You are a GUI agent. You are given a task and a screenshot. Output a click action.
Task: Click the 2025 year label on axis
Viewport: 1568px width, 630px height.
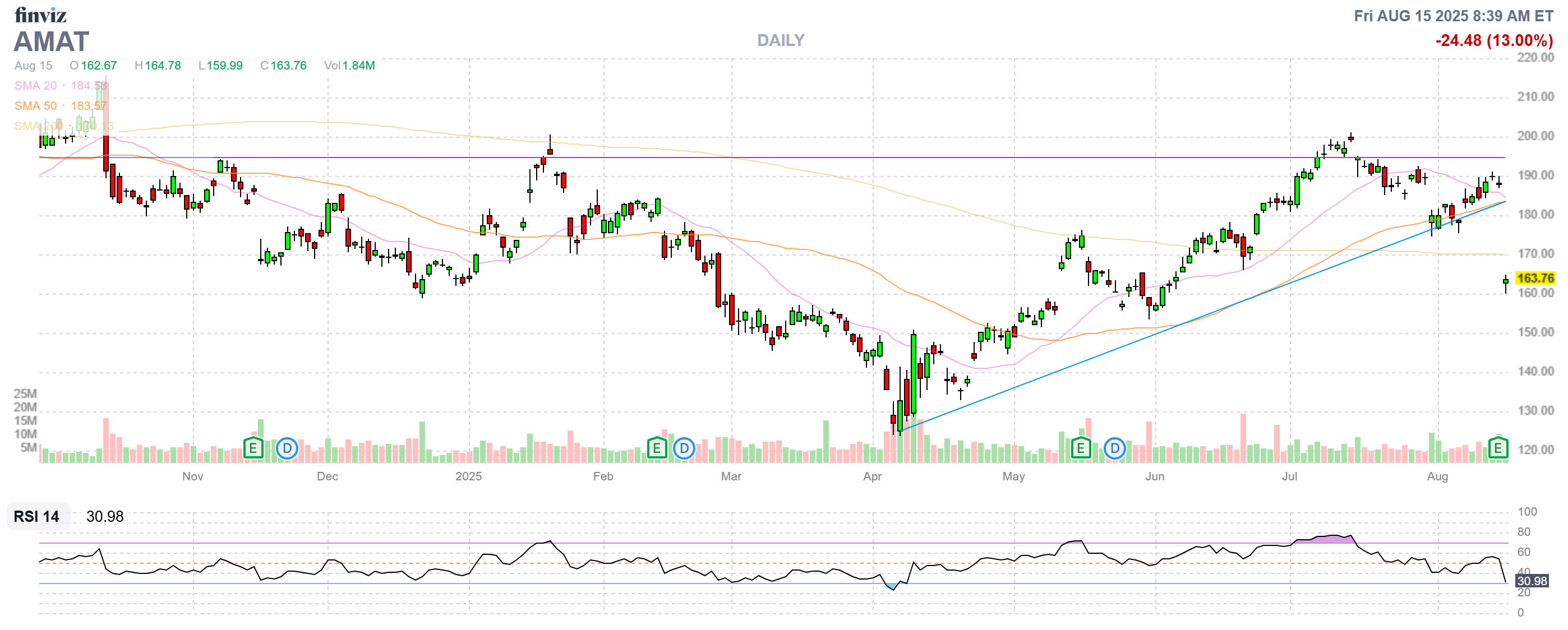(x=468, y=476)
